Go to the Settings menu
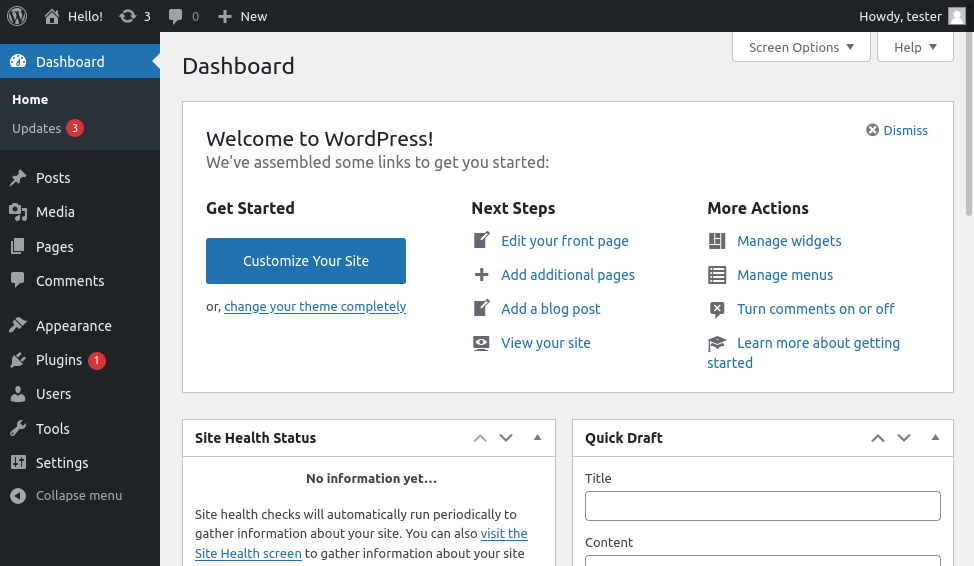This screenshot has height=566, width=974. 62,463
